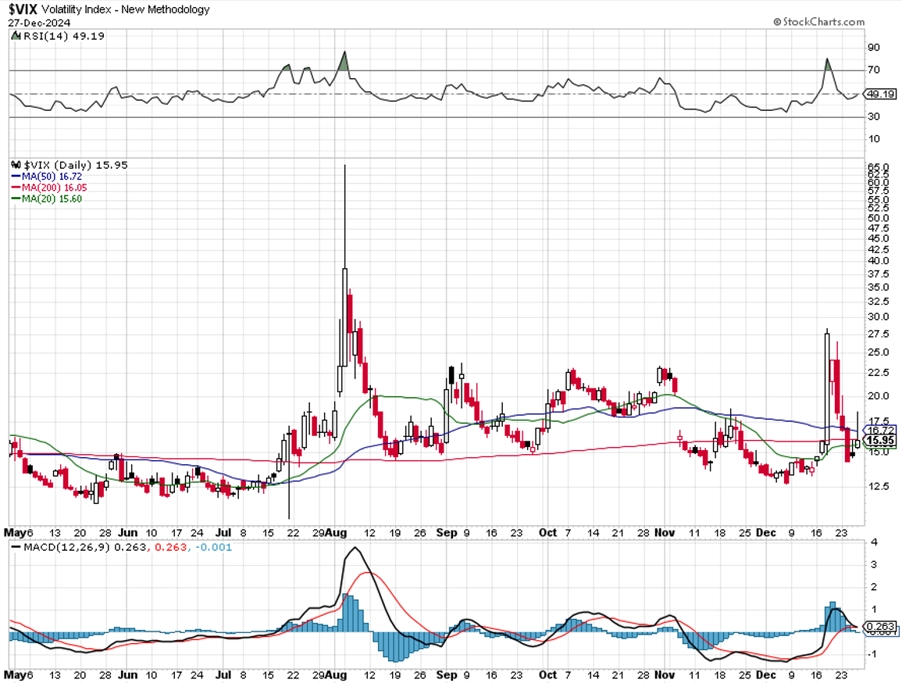Click the 49.19 RSI value tag
Viewport: 902px width, 683px height.
[881, 94]
